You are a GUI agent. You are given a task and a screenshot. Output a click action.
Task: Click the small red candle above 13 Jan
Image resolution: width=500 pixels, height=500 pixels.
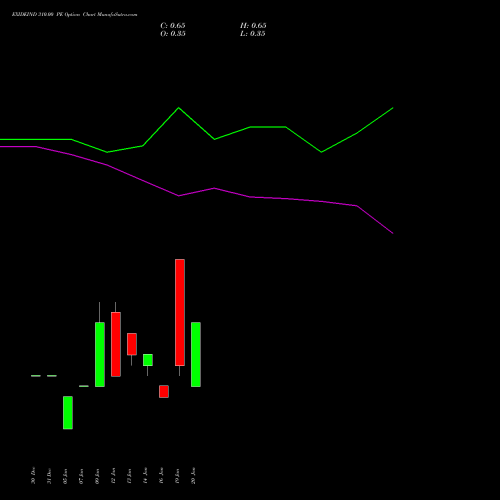coord(132,344)
